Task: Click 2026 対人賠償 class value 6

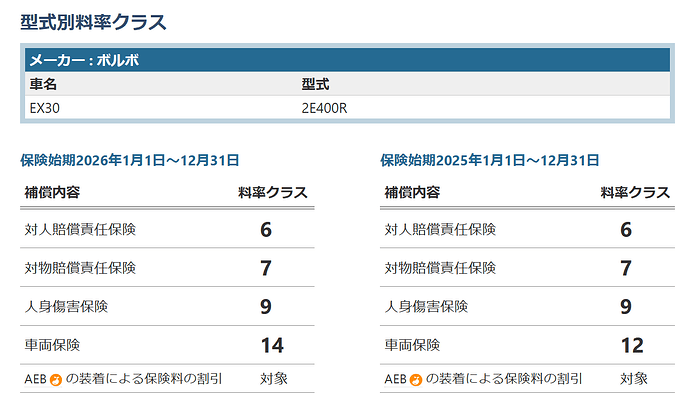Action: coord(266,230)
